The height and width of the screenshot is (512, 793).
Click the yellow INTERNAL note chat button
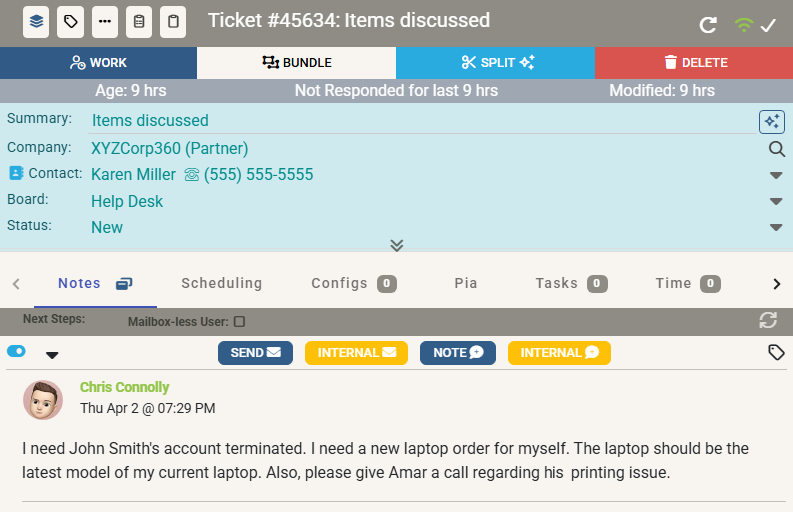coord(559,353)
